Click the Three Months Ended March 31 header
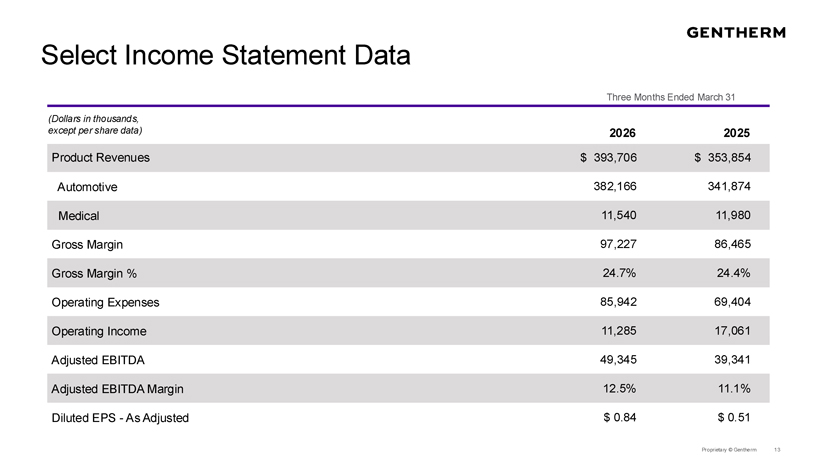820x461 pixels. click(x=670, y=97)
